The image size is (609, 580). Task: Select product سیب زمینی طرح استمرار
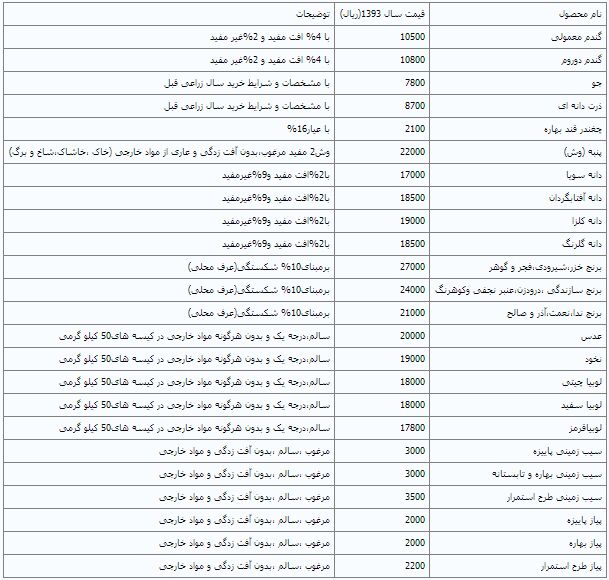coord(554,496)
